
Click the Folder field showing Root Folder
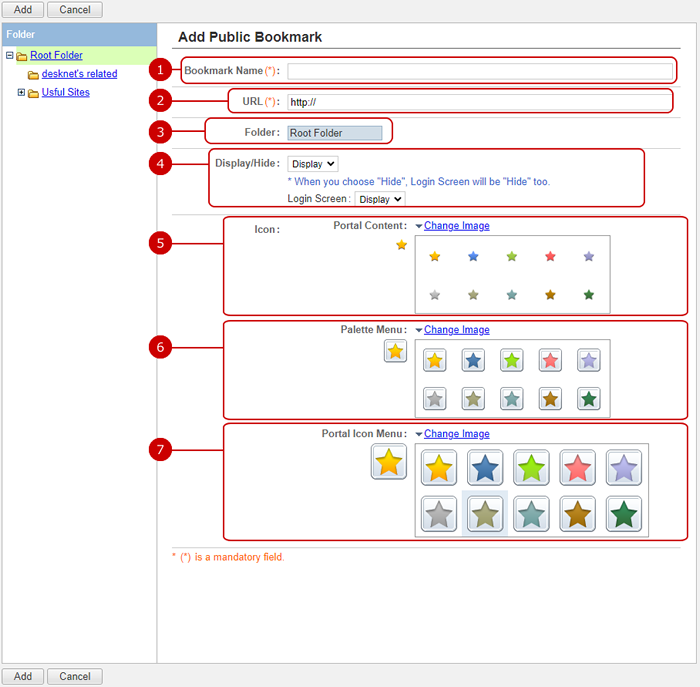click(335, 133)
